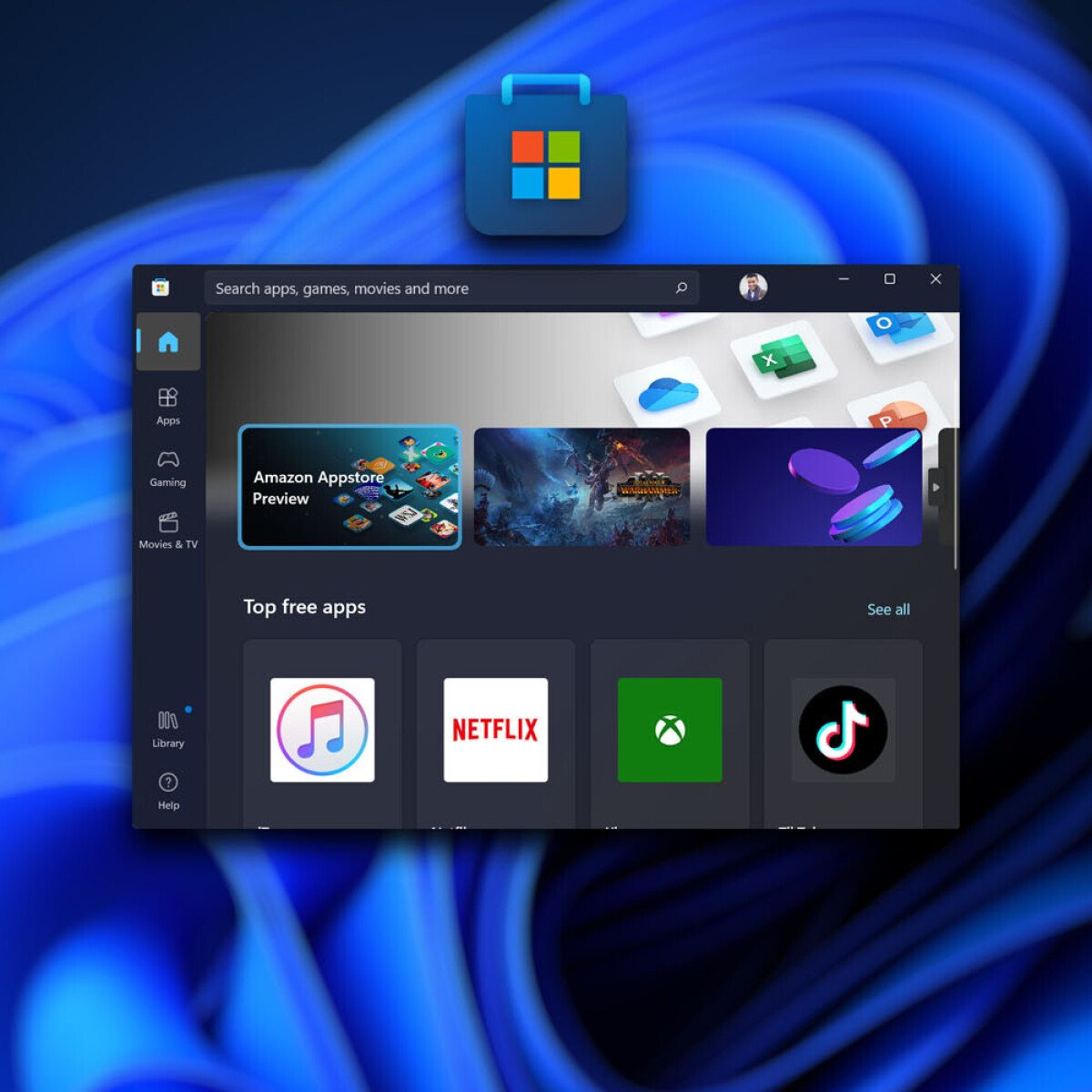1092x1092 pixels.
Task: Open the Xbox app tile
Action: (x=670, y=733)
